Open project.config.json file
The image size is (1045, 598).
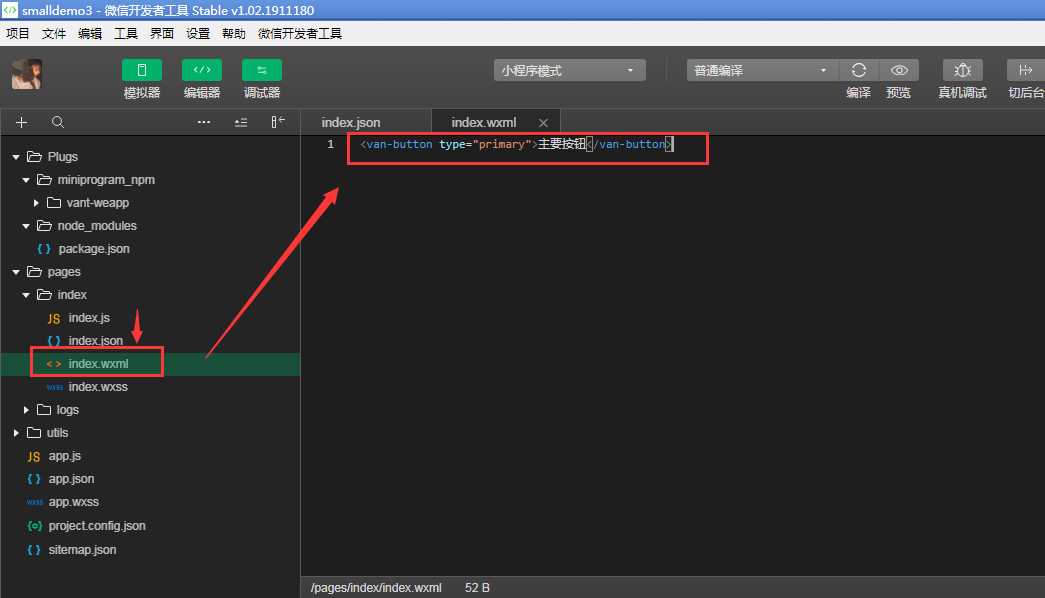97,525
